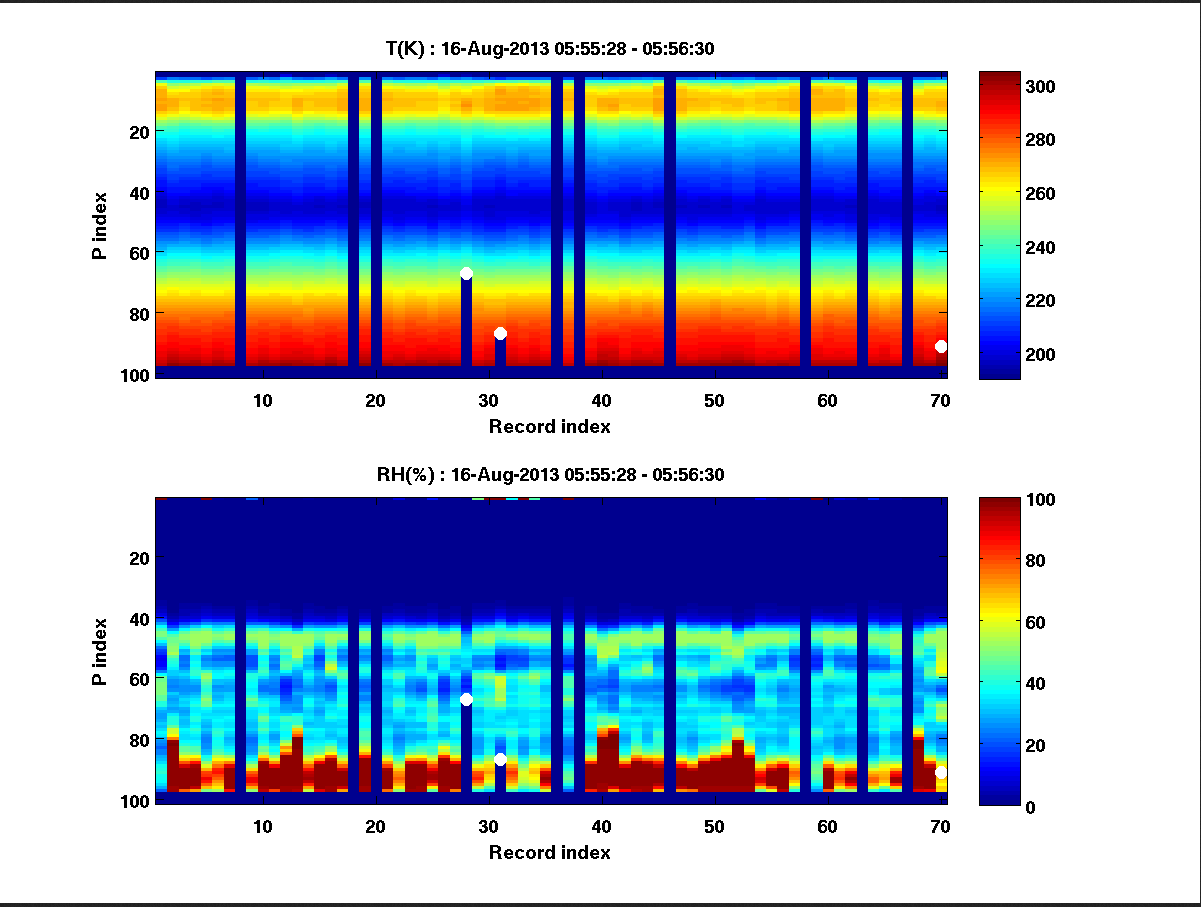Click the RH(%) plot title
1201x907 pixels.
tap(549, 474)
